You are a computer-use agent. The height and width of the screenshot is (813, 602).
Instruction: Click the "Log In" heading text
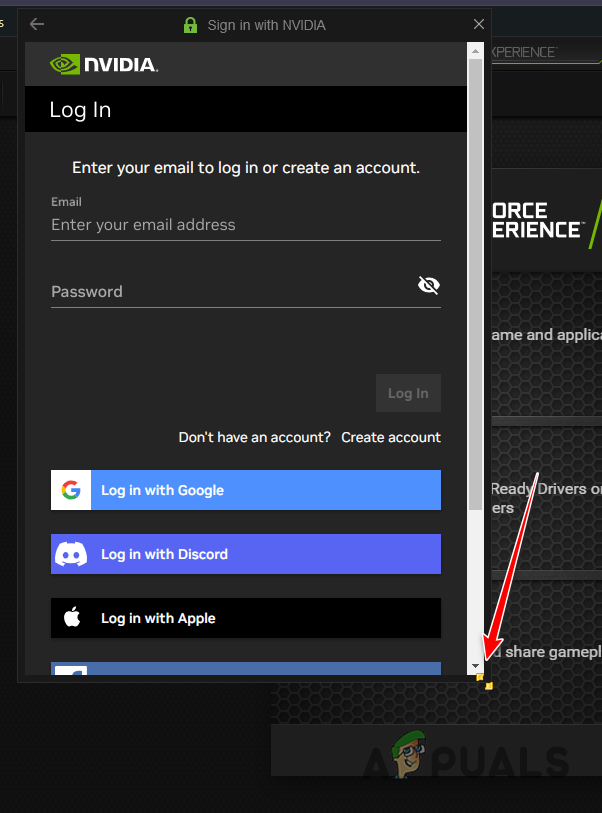coord(80,110)
